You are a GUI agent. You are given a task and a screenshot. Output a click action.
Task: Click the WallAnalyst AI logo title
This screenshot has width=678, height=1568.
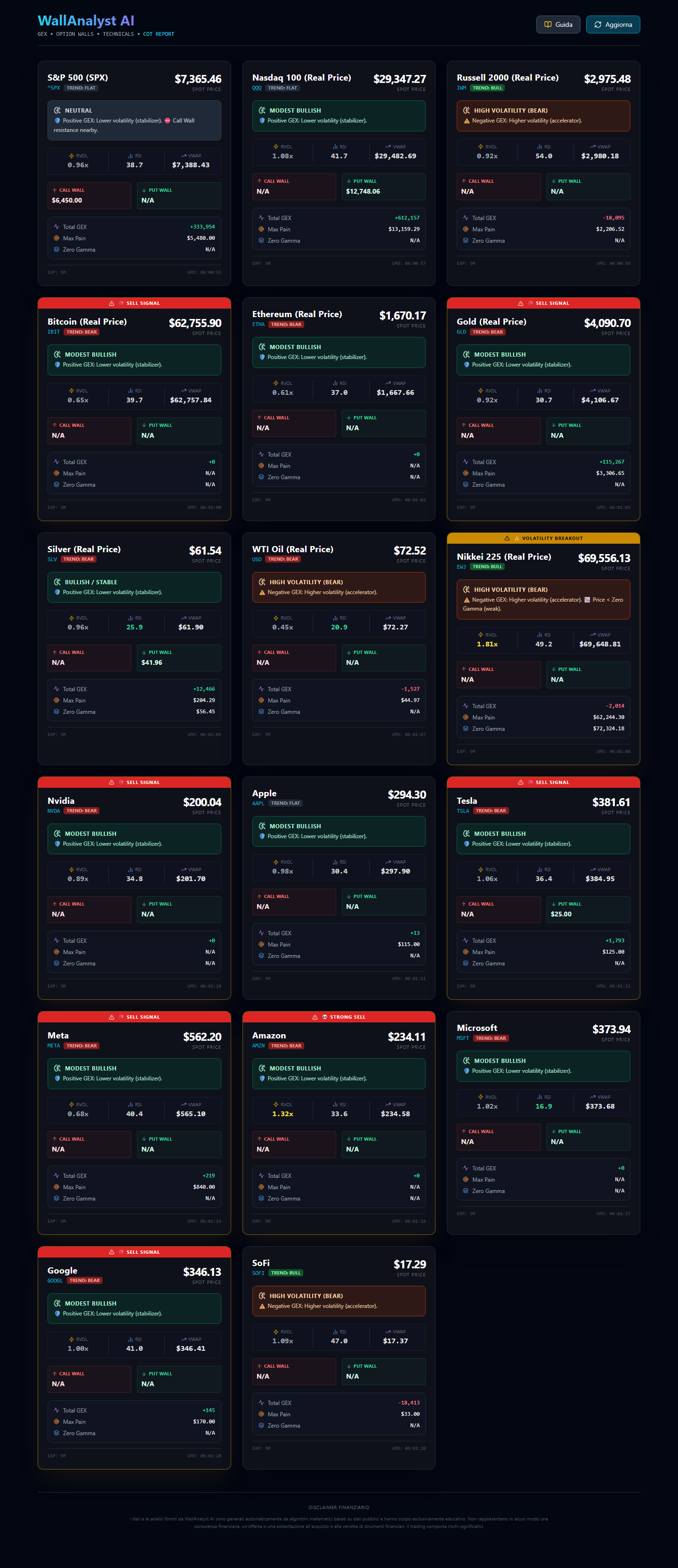pyautogui.click(x=86, y=21)
